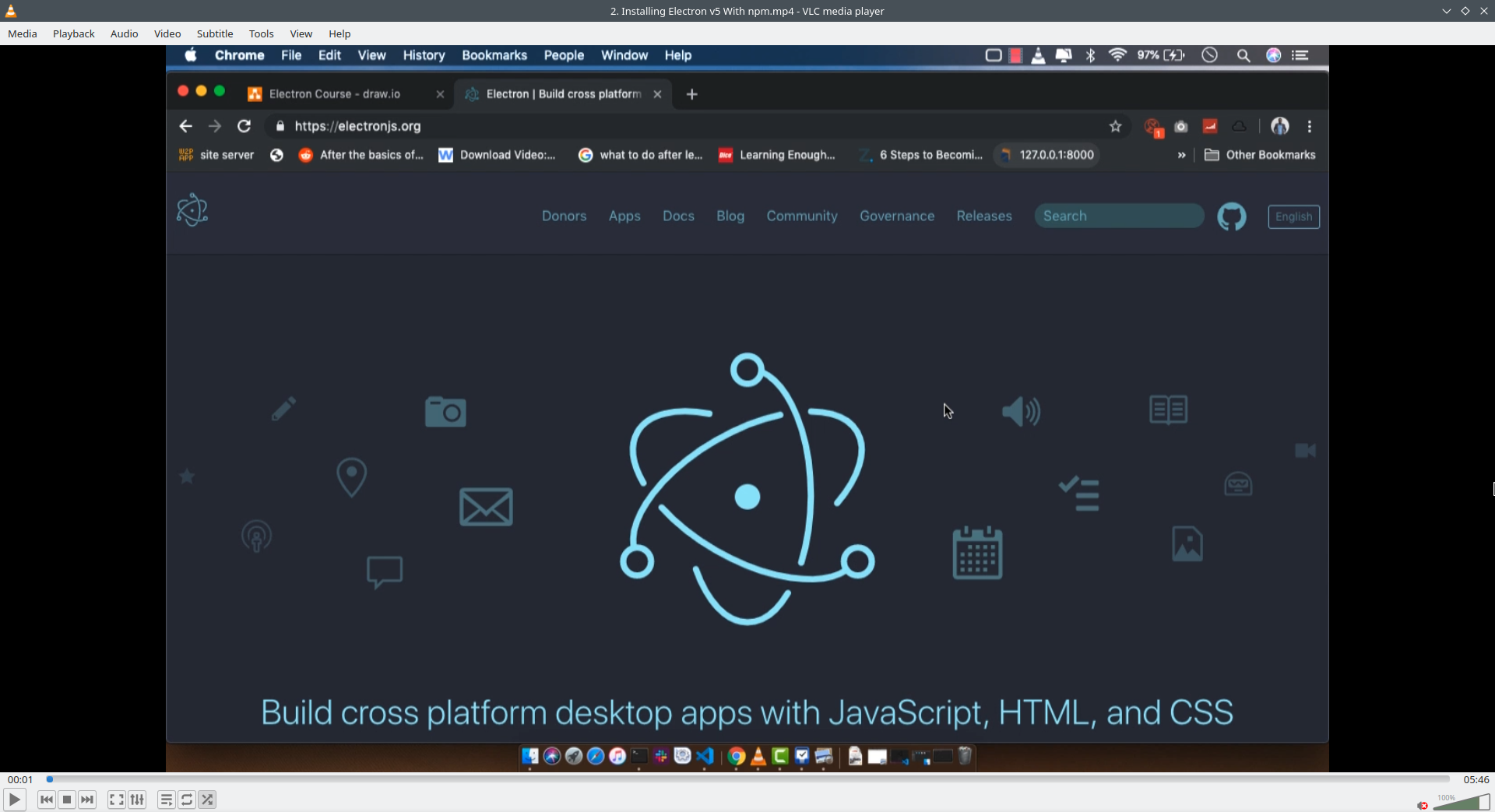
Task: Click the Governance link on Electron site
Action: coord(897,216)
